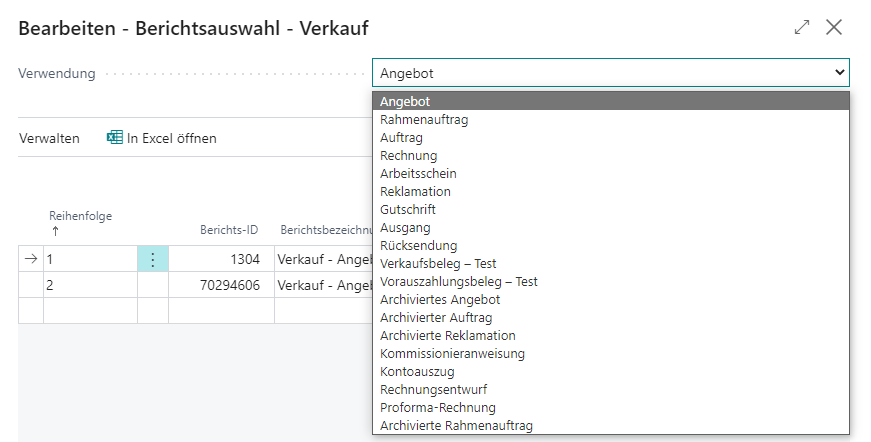The height and width of the screenshot is (442, 871).
Task: Select Archivierte Reklamation entry
Action: point(447,335)
